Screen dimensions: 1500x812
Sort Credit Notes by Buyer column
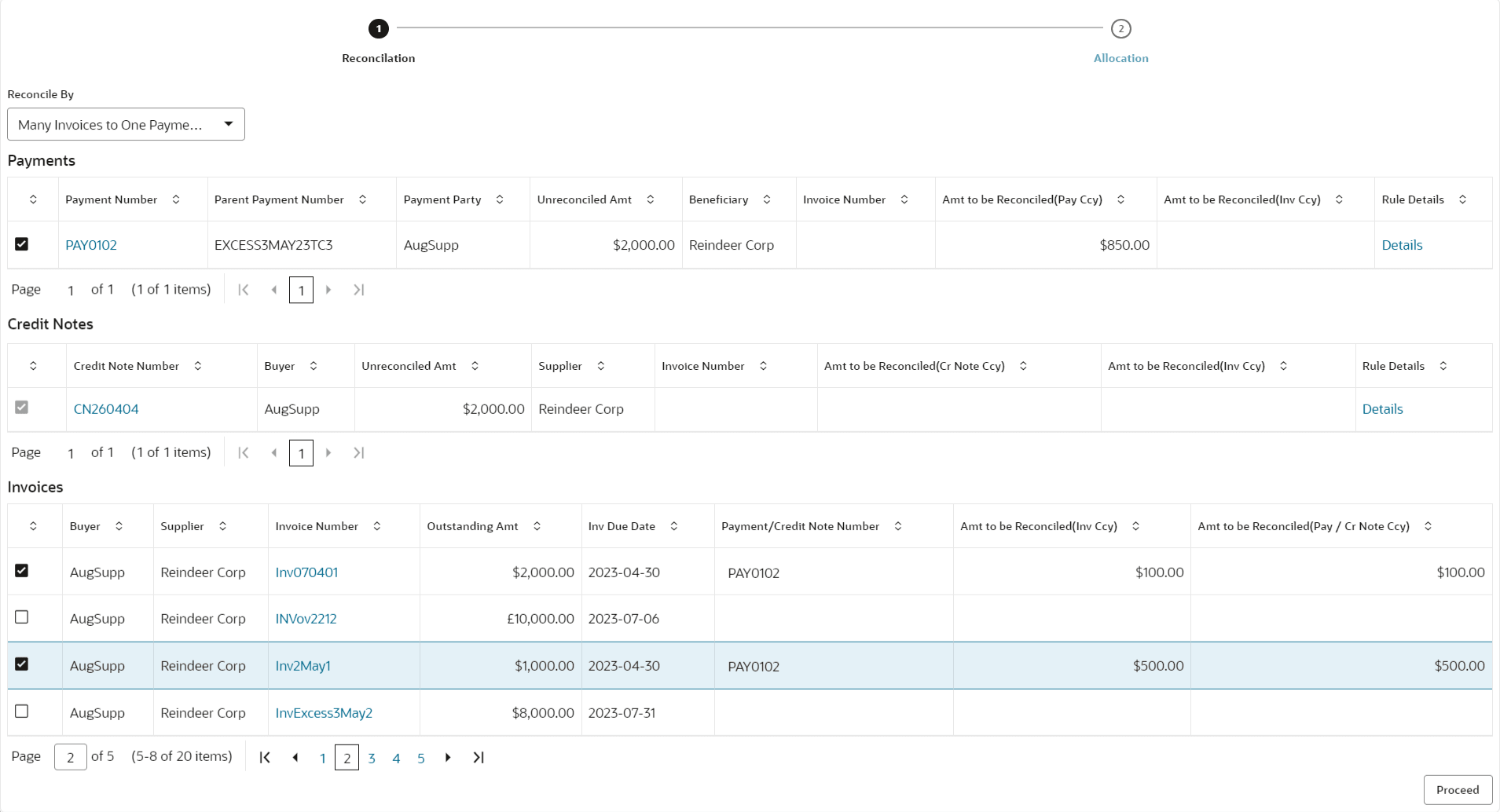click(x=314, y=366)
